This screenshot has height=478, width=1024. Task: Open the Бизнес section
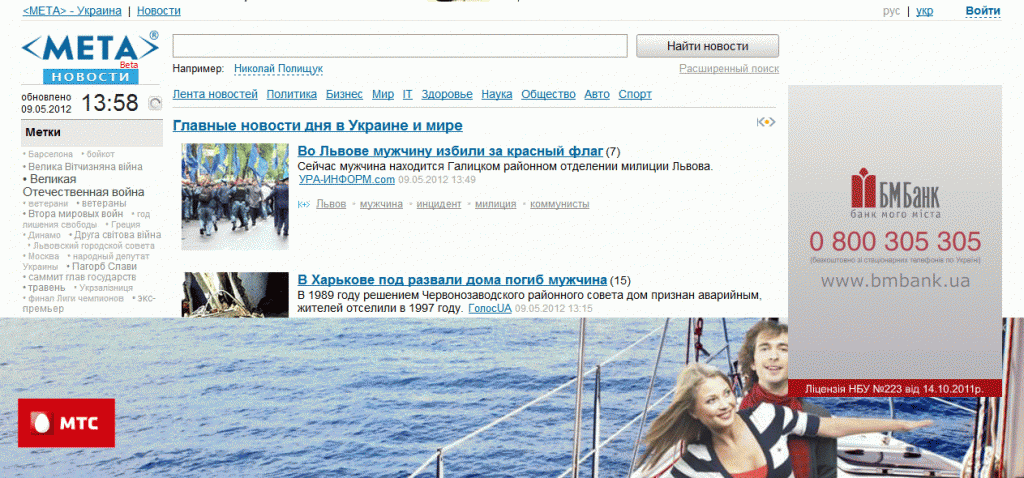tap(344, 94)
